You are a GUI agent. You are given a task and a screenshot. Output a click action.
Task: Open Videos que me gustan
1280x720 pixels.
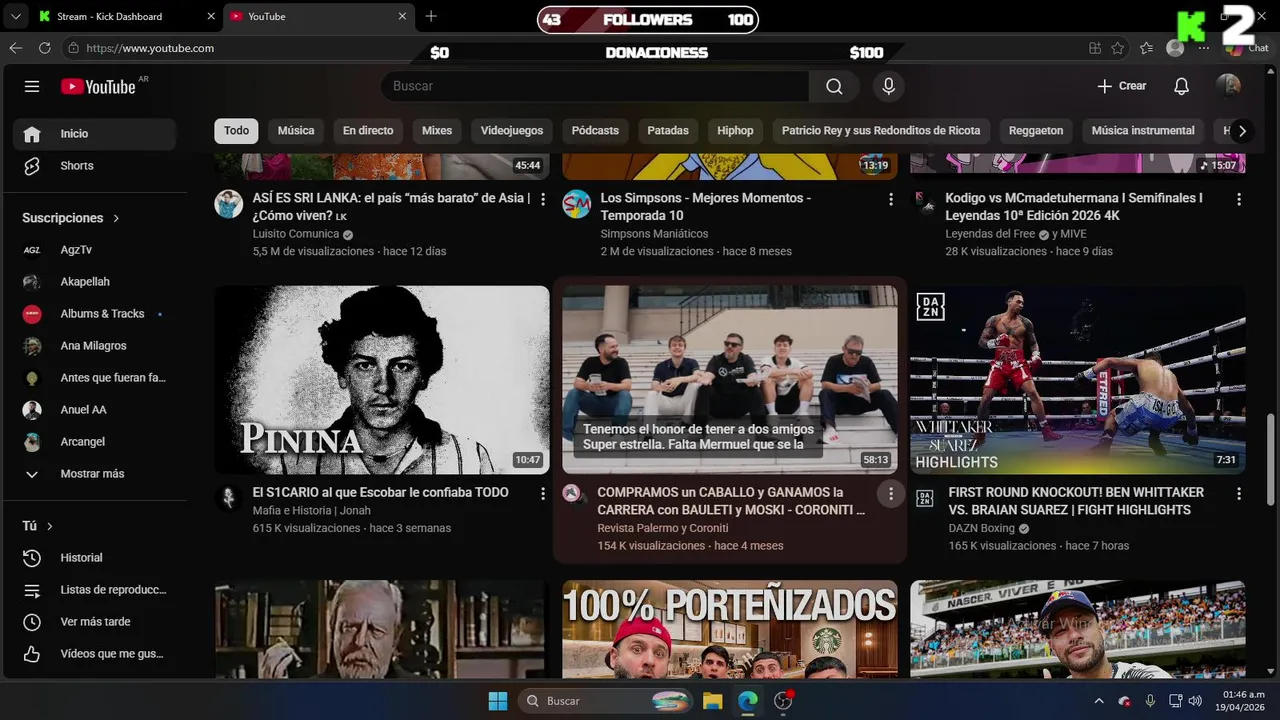(95, 654)
